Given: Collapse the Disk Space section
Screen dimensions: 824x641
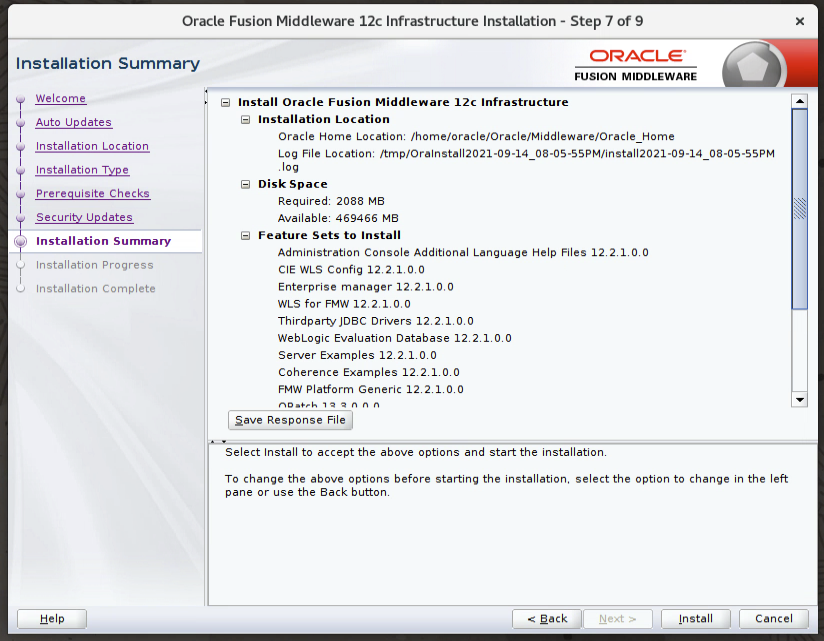Looking at the screenshot, I should (245, 184).
